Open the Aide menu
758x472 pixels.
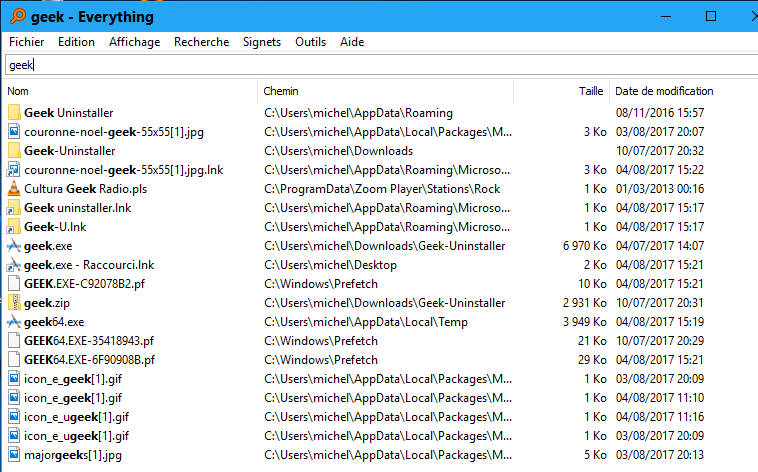[352, 42]
